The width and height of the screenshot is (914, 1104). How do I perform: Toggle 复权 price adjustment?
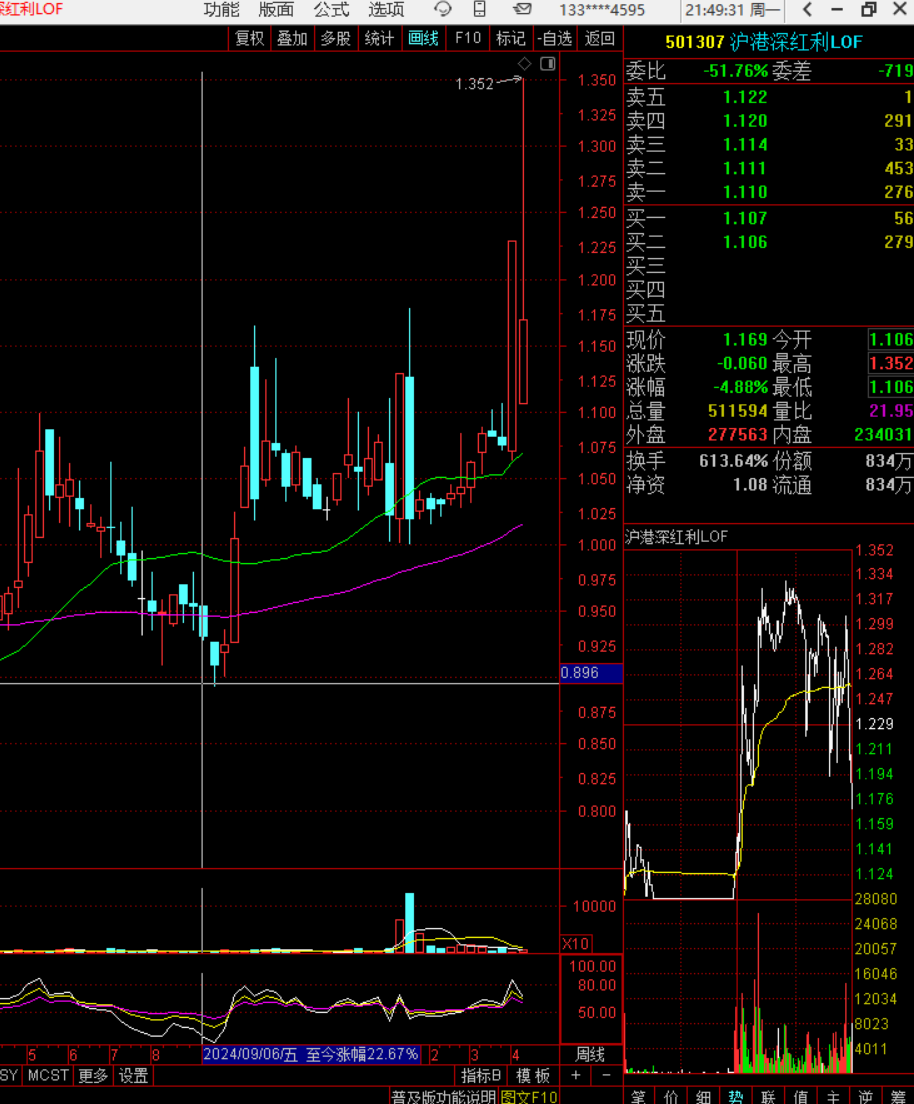[x=249, y=39]
